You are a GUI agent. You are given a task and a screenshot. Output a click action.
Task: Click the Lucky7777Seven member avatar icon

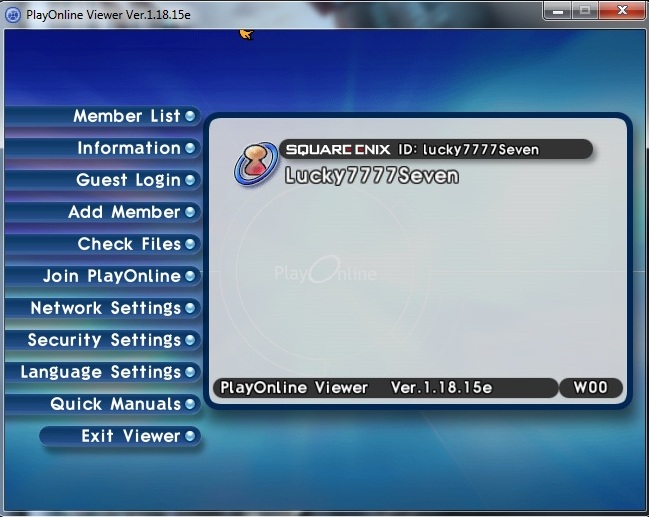[x=256, y=164]
